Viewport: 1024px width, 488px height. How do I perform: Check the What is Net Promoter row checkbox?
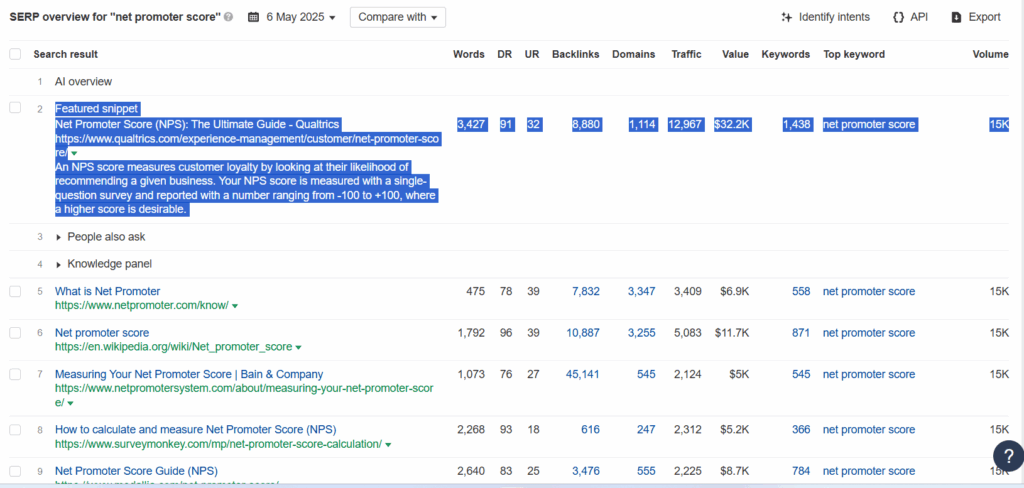[15, 291]
